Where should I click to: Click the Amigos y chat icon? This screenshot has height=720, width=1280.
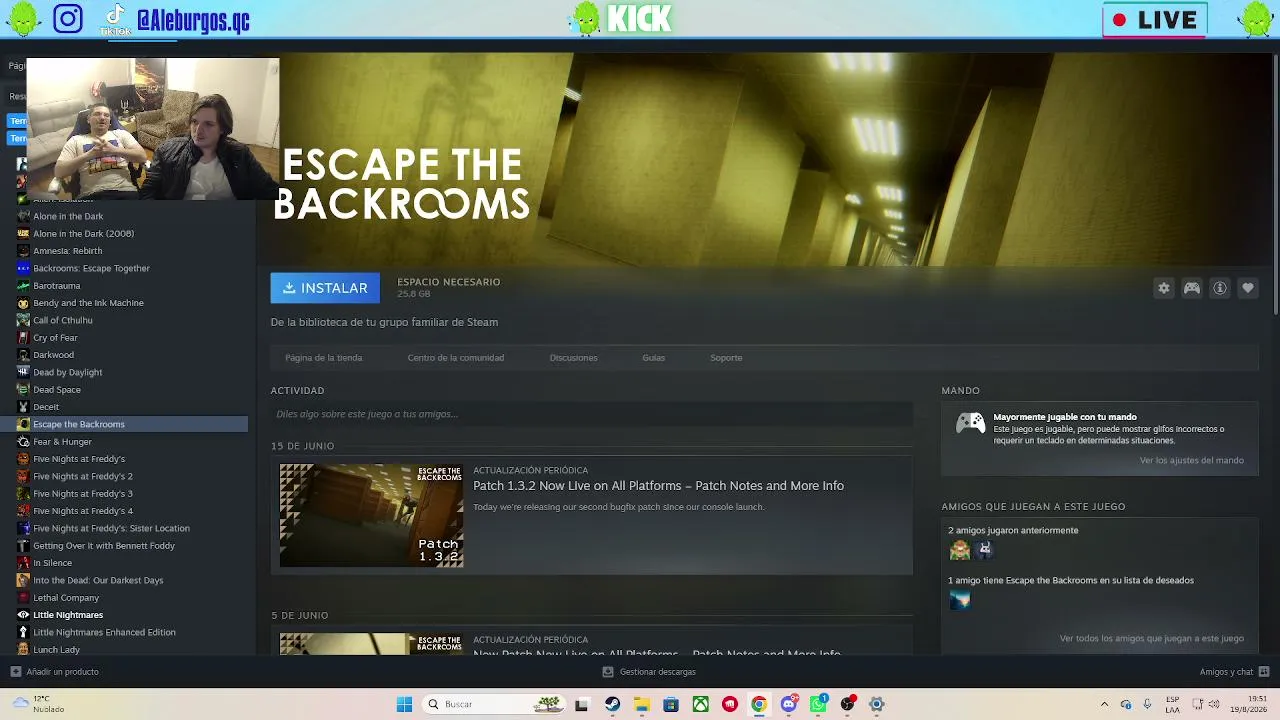coord(1264,672)
